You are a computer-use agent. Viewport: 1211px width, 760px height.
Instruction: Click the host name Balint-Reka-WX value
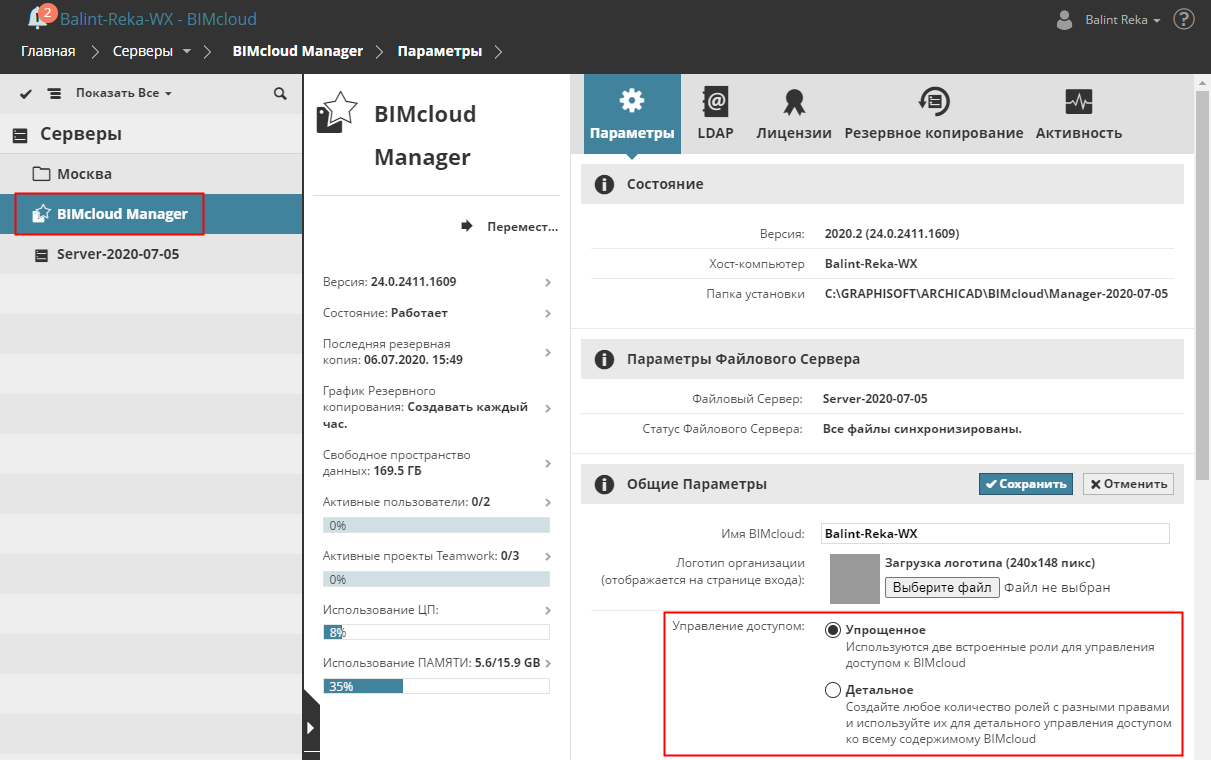pyautogui.click(x=871, y=264)
